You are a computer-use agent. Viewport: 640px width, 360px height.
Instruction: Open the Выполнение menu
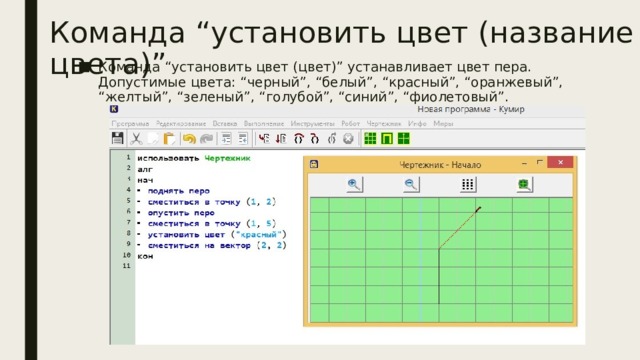click(264, 123)
